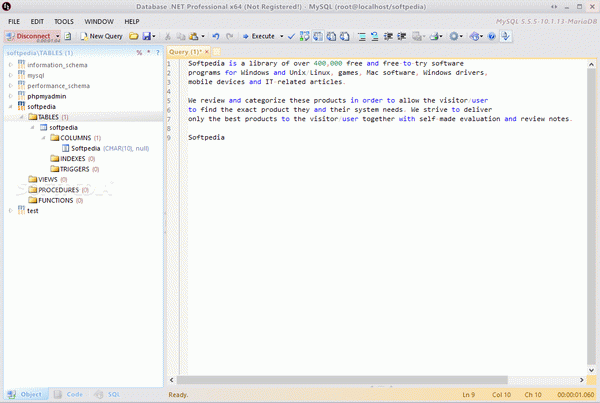Click the * icon in object panel header
Image resolution: width=600 pixels, height=403 pixels.
148,52
